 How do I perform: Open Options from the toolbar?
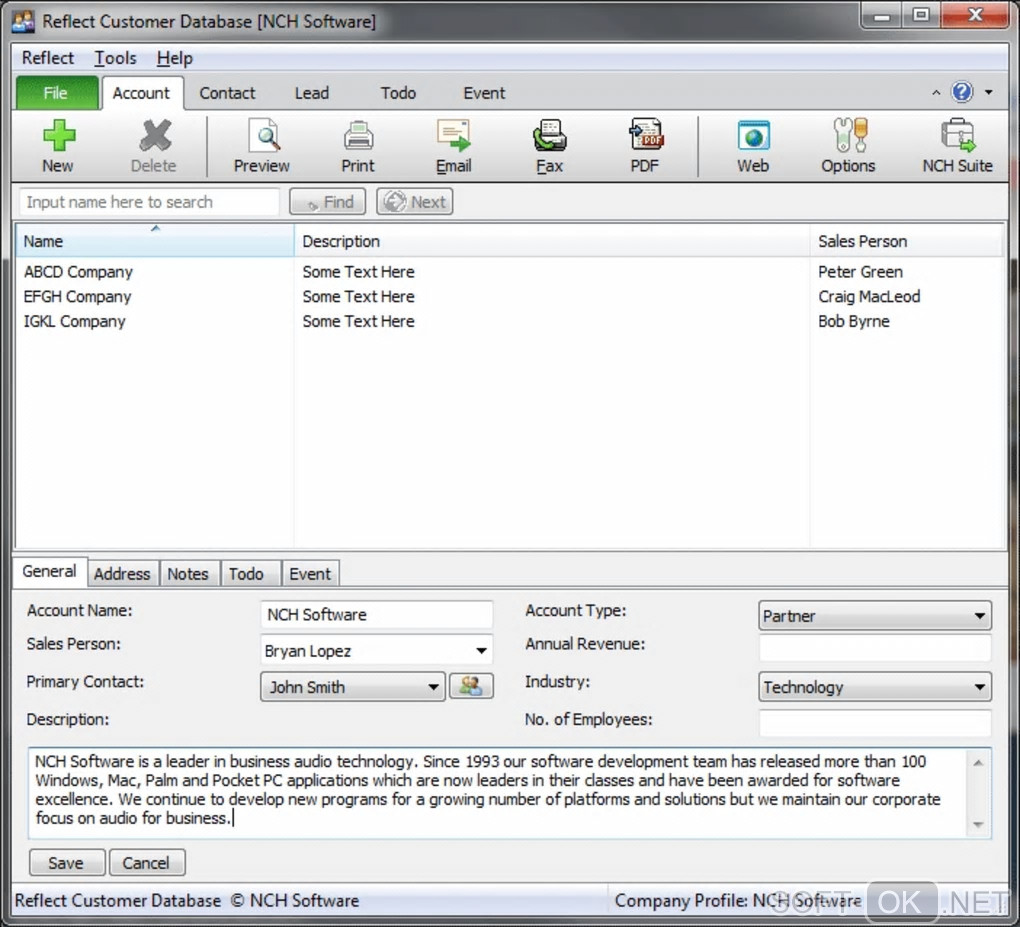[x=848, y=146]
